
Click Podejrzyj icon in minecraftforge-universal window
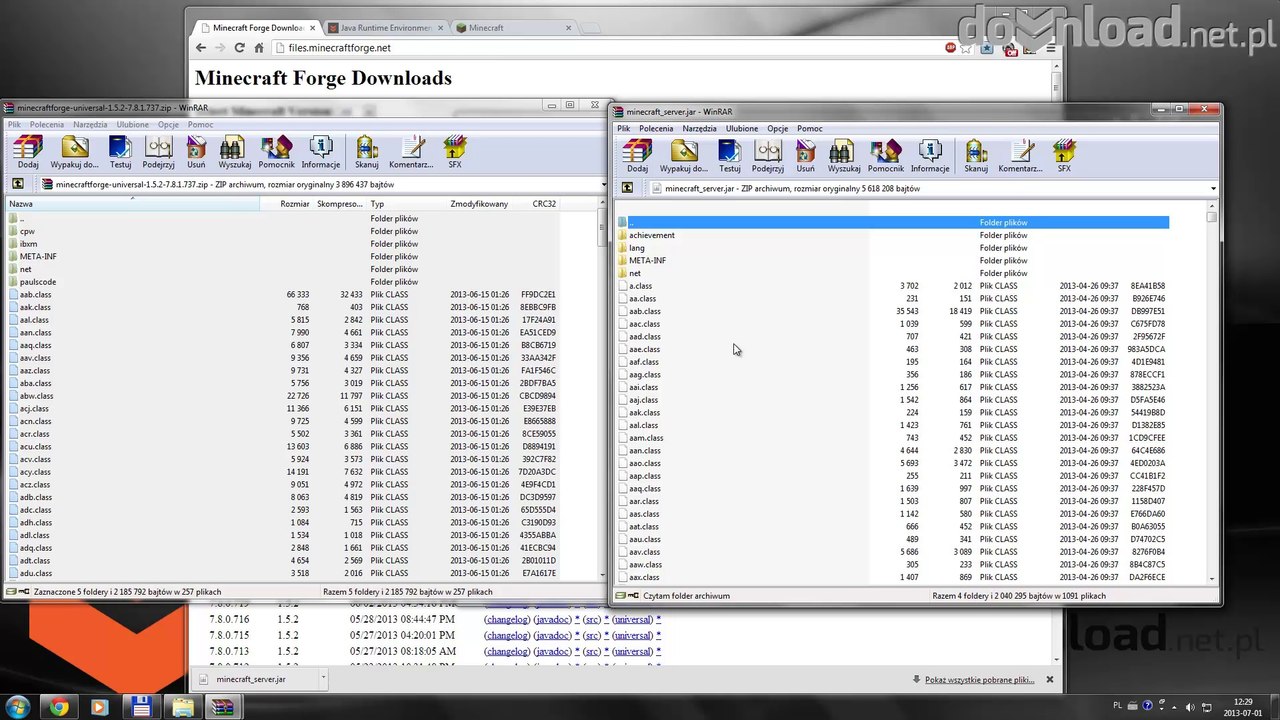(x=158, y=152)
